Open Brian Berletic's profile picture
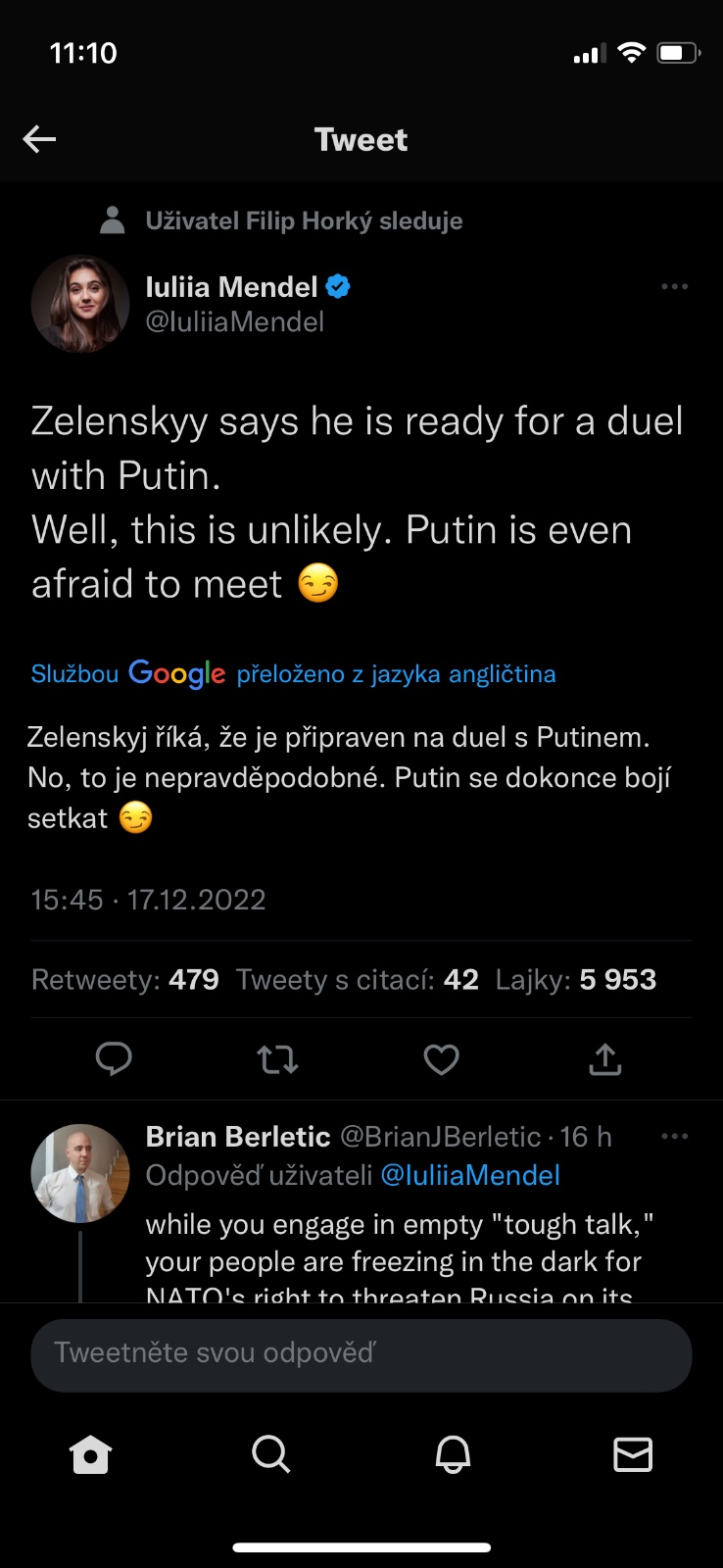The width and height of the screenshot is (723, 1568). pyautogui.click(x=80, y=1173)
